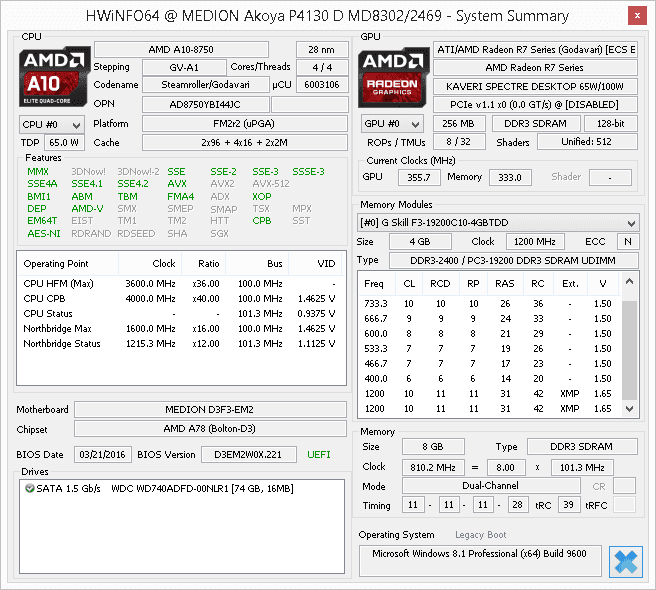Screen dimensions: 656x590
Task: Click the cache 2x96 + 4x16 + 2x2M field
Action: (245, 143)
